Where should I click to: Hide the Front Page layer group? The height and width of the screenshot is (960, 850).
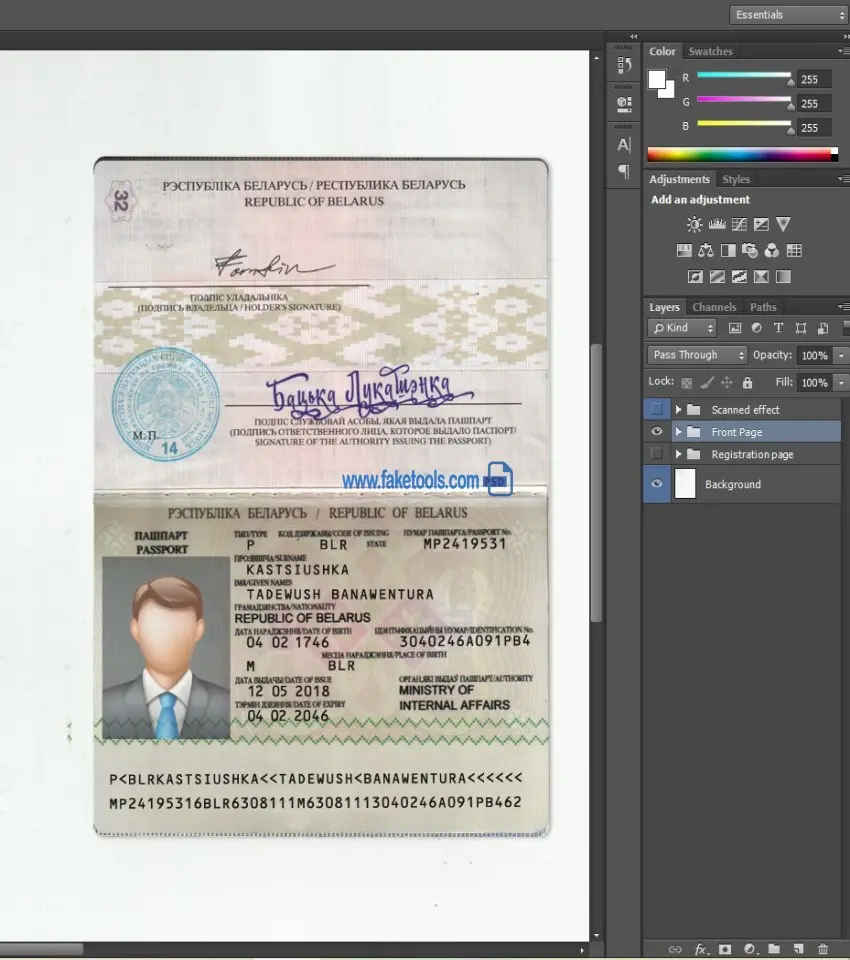coord(656,432)
